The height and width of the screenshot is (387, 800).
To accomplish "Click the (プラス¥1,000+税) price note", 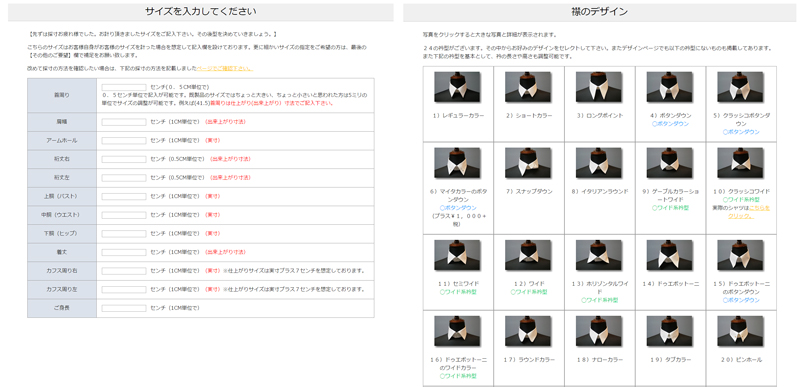I will 457,220.
